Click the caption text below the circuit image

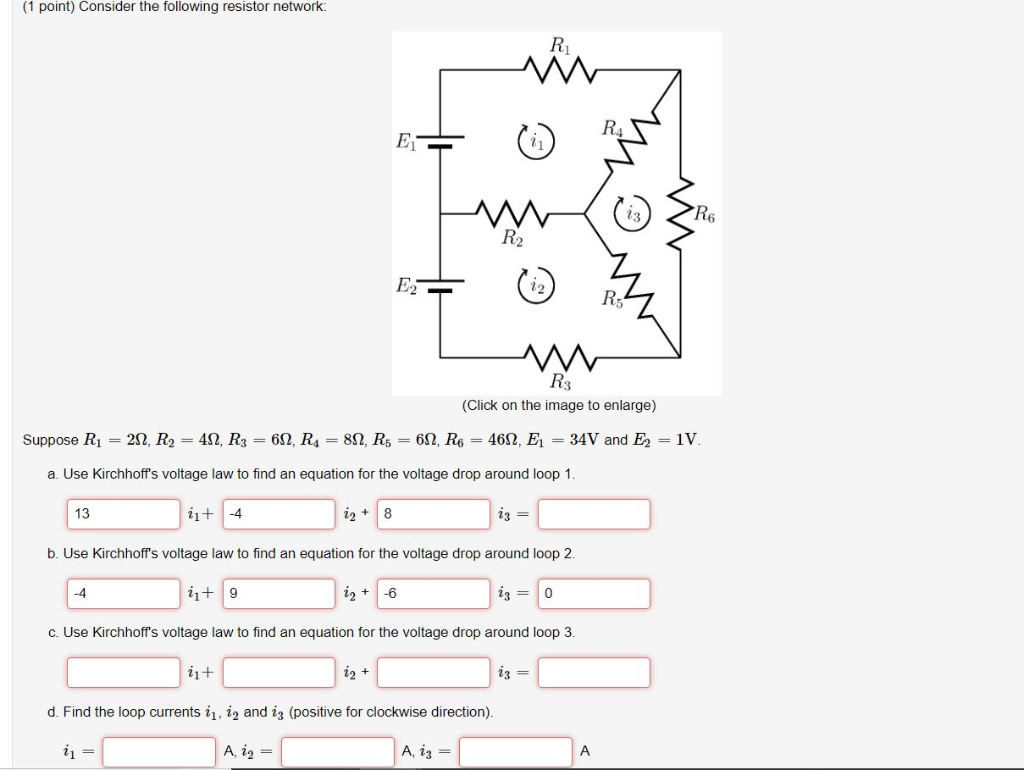559,404
